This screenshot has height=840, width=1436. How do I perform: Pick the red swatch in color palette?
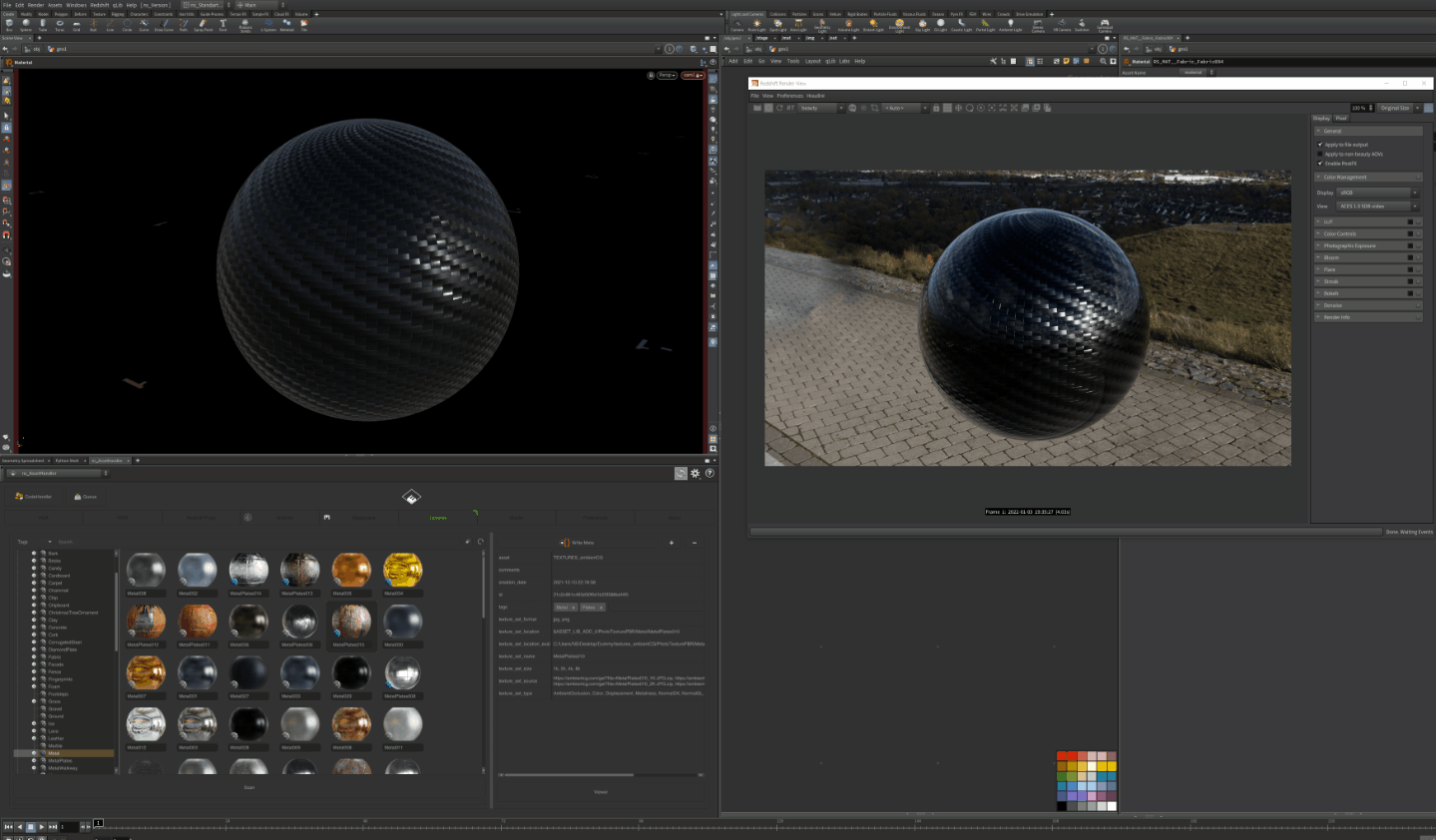click(1062, 756)
